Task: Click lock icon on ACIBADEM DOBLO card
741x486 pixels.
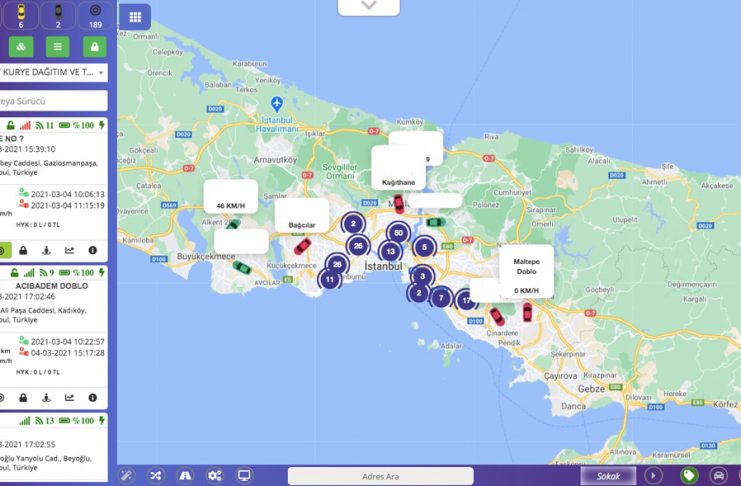Action: 23,398
